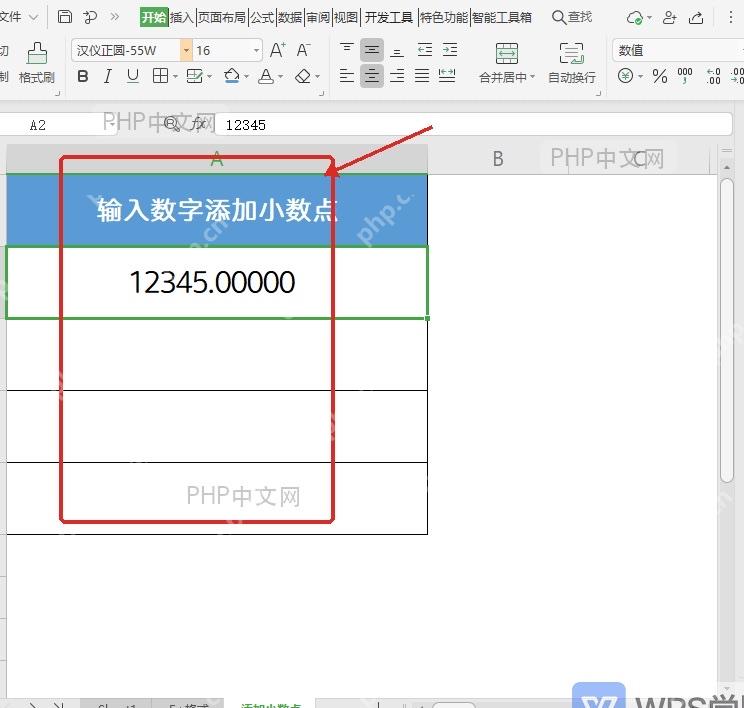Align text to top

[x=347, y=49]
